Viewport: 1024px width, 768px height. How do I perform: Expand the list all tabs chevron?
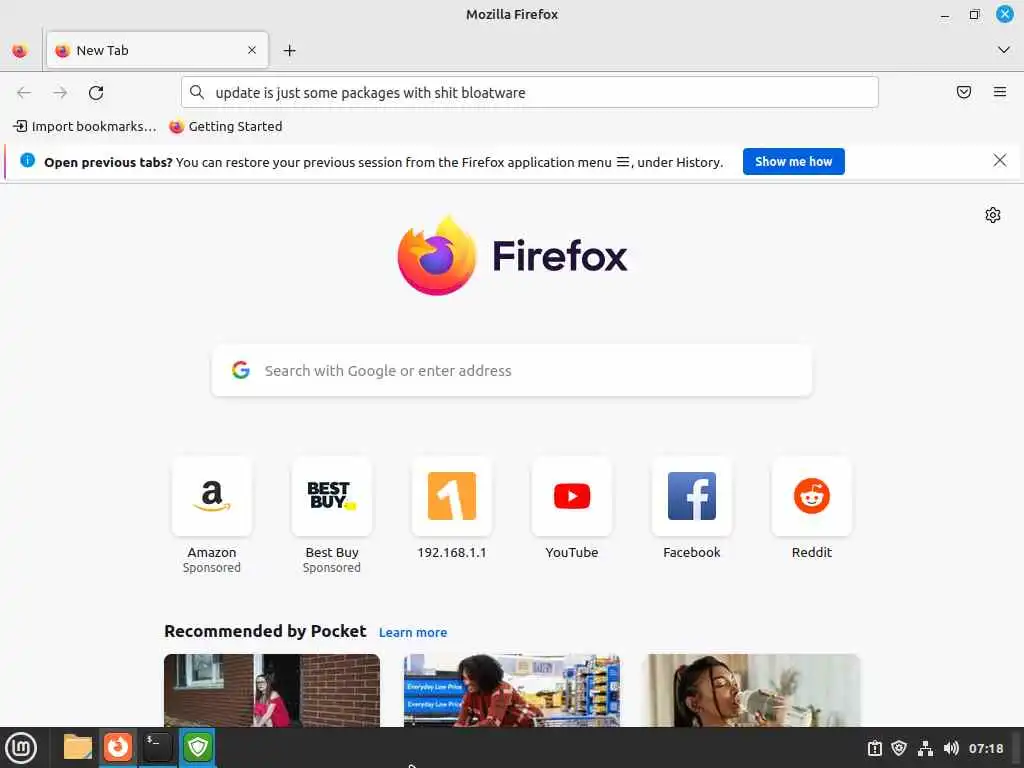[x=1004, y=50]
